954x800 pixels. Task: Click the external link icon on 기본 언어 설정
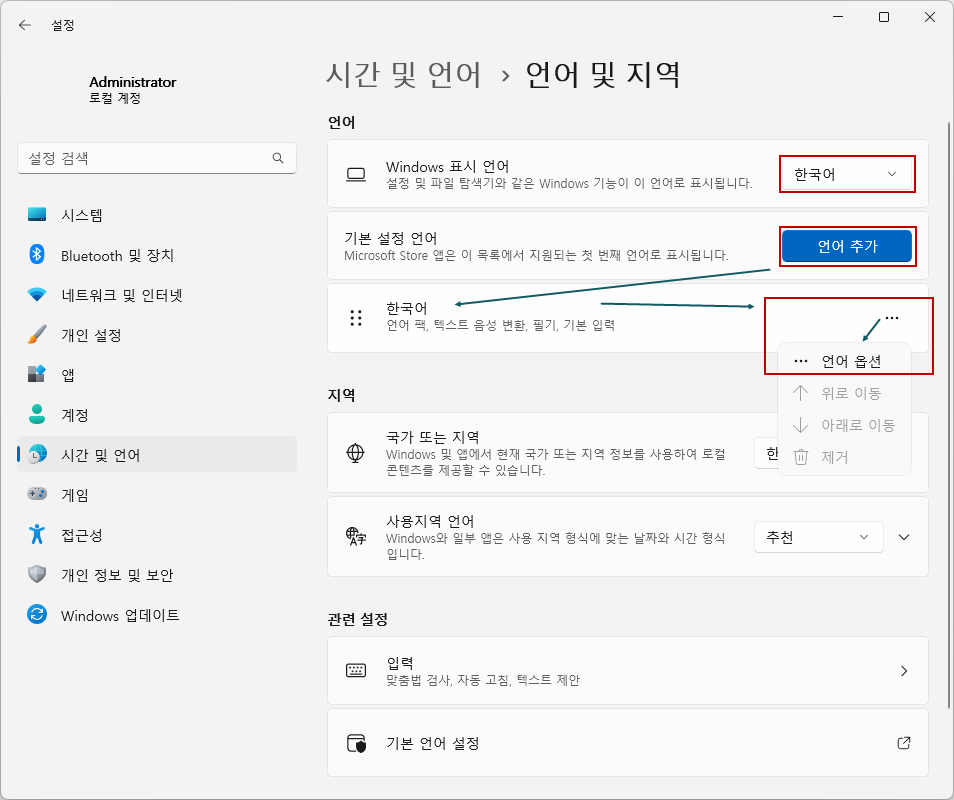[904, 743]
